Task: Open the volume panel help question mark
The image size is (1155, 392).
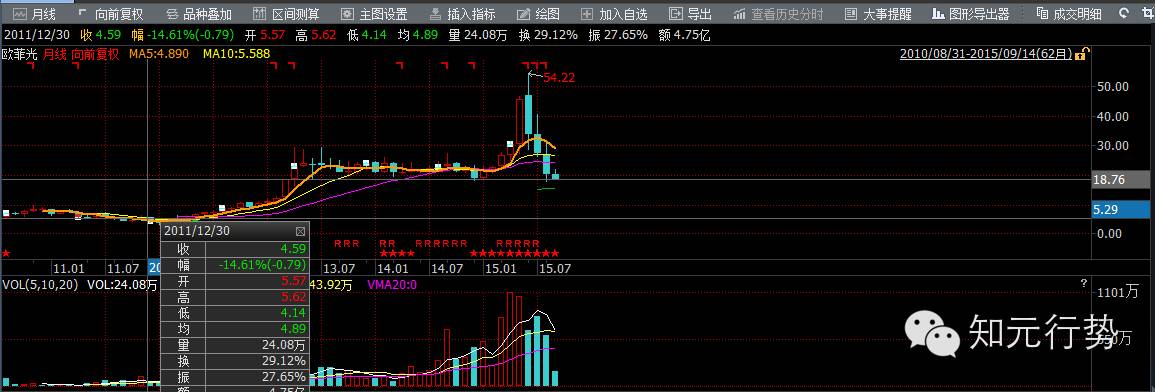Action: [1084, 283]
